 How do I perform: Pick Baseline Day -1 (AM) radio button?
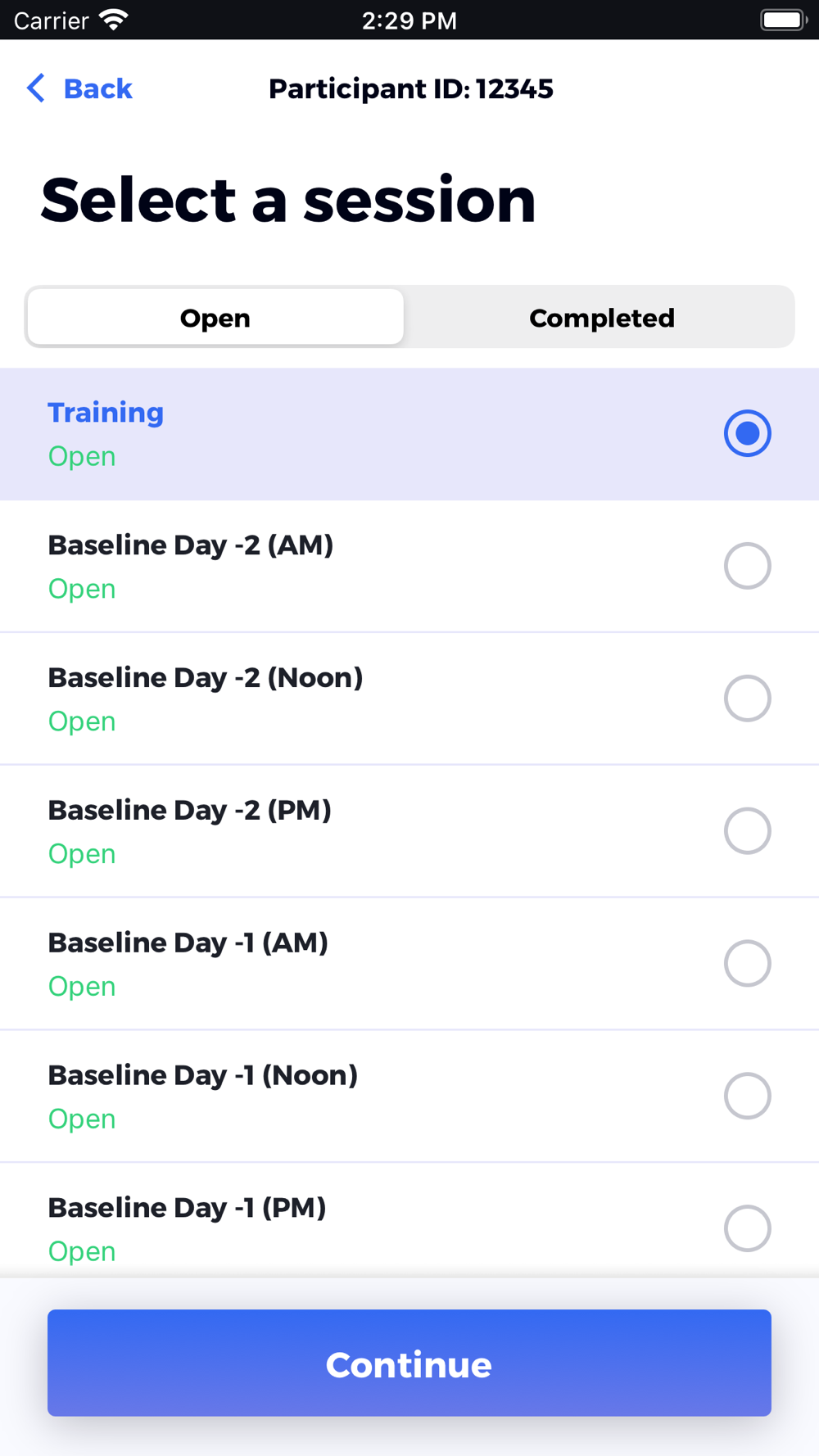(747, 964)
